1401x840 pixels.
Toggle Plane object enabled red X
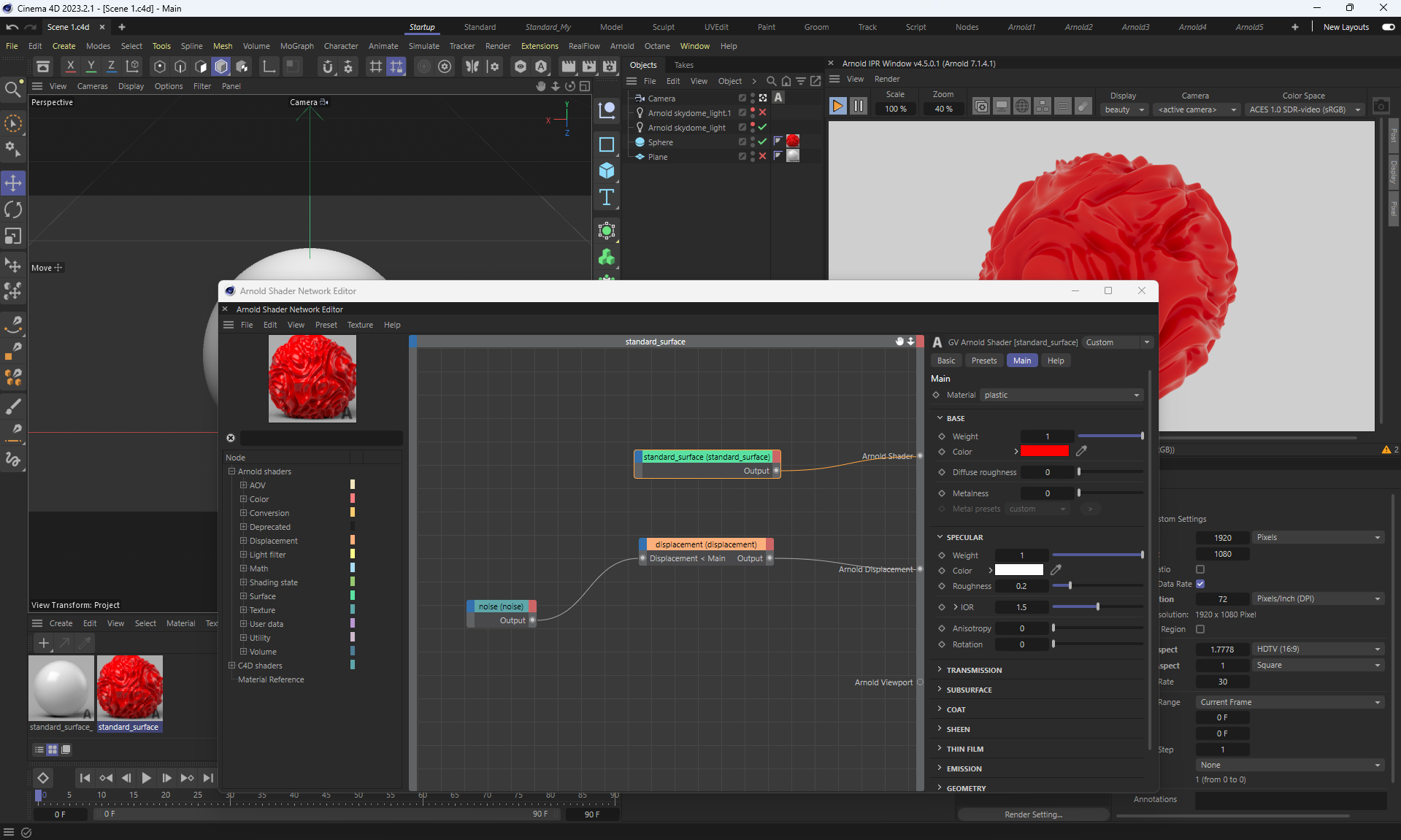coord(762,156)
